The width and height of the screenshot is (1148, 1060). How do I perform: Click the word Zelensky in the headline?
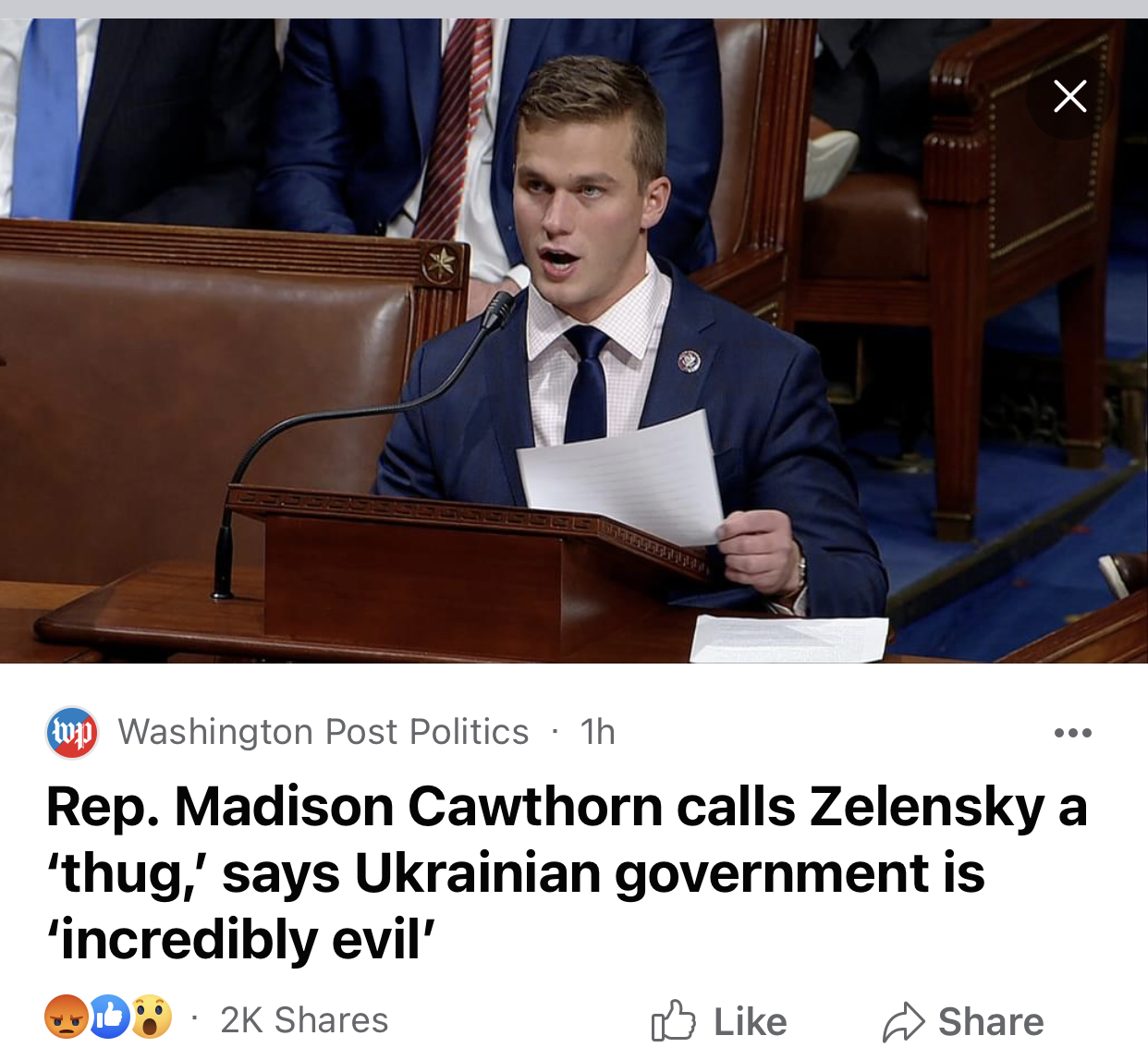point(927,806)
